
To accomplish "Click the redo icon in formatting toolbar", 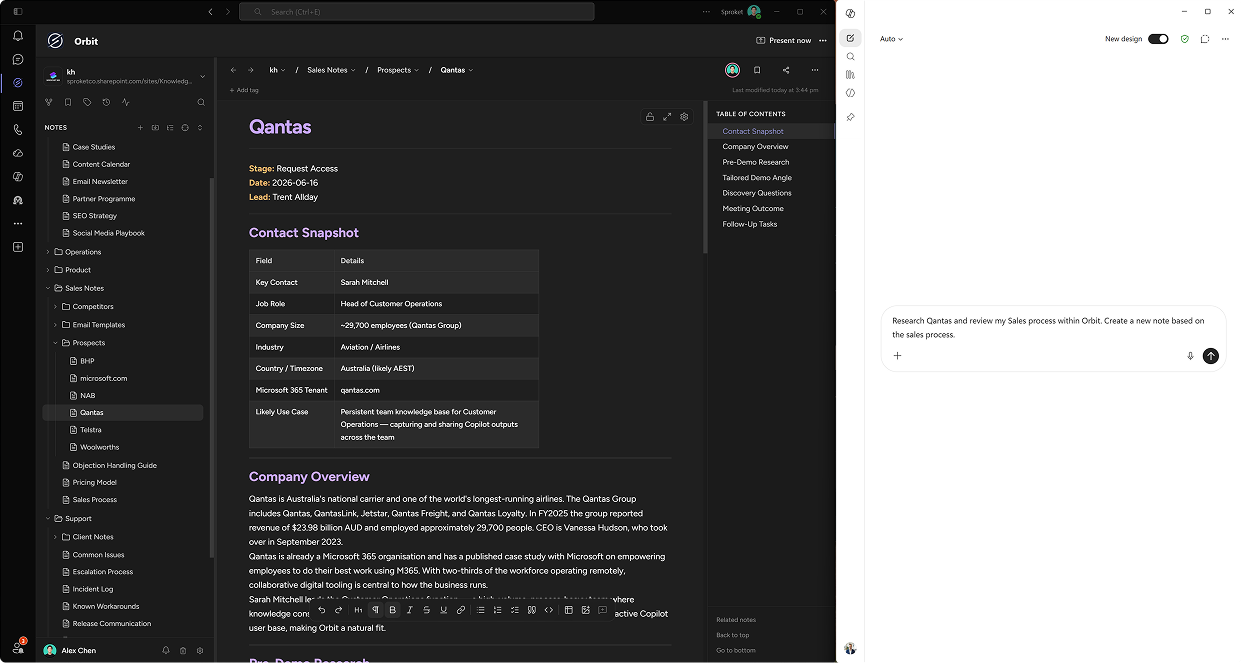I will click(338, 610).
